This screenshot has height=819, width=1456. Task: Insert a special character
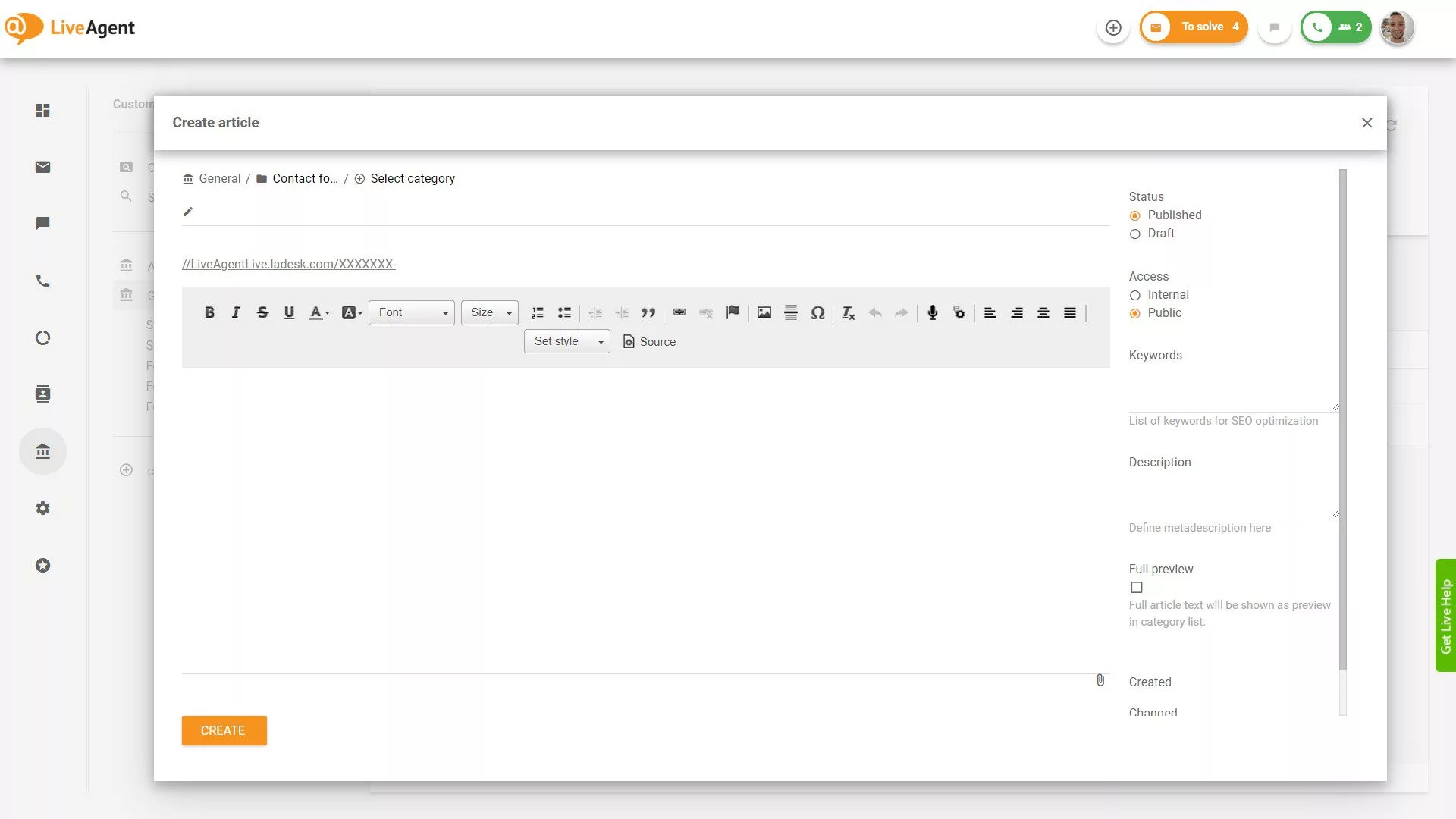click(x=817, y=312)
